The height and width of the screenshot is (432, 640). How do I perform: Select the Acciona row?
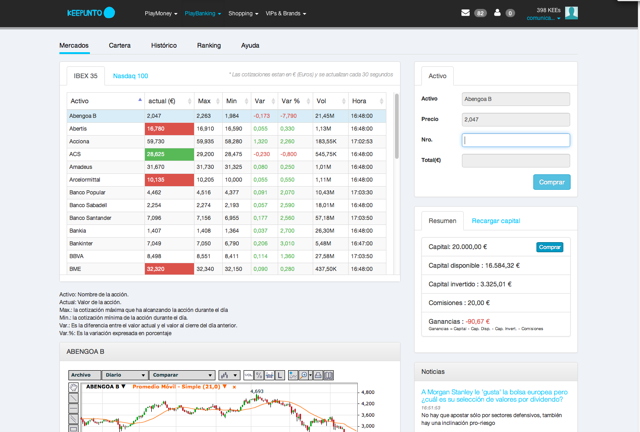click(x=227, y=141)
